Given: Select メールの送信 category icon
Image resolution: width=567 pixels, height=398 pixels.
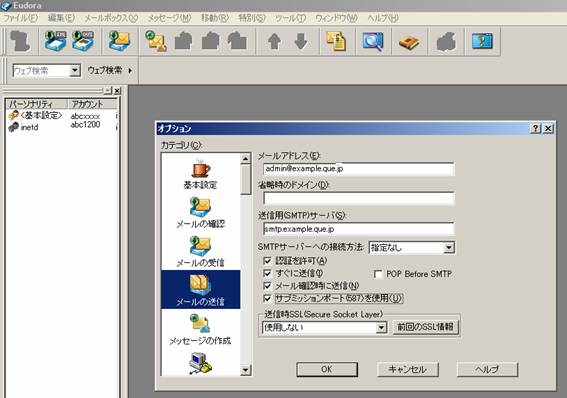Looking at the screenshot, I should [x=200, y=290].
